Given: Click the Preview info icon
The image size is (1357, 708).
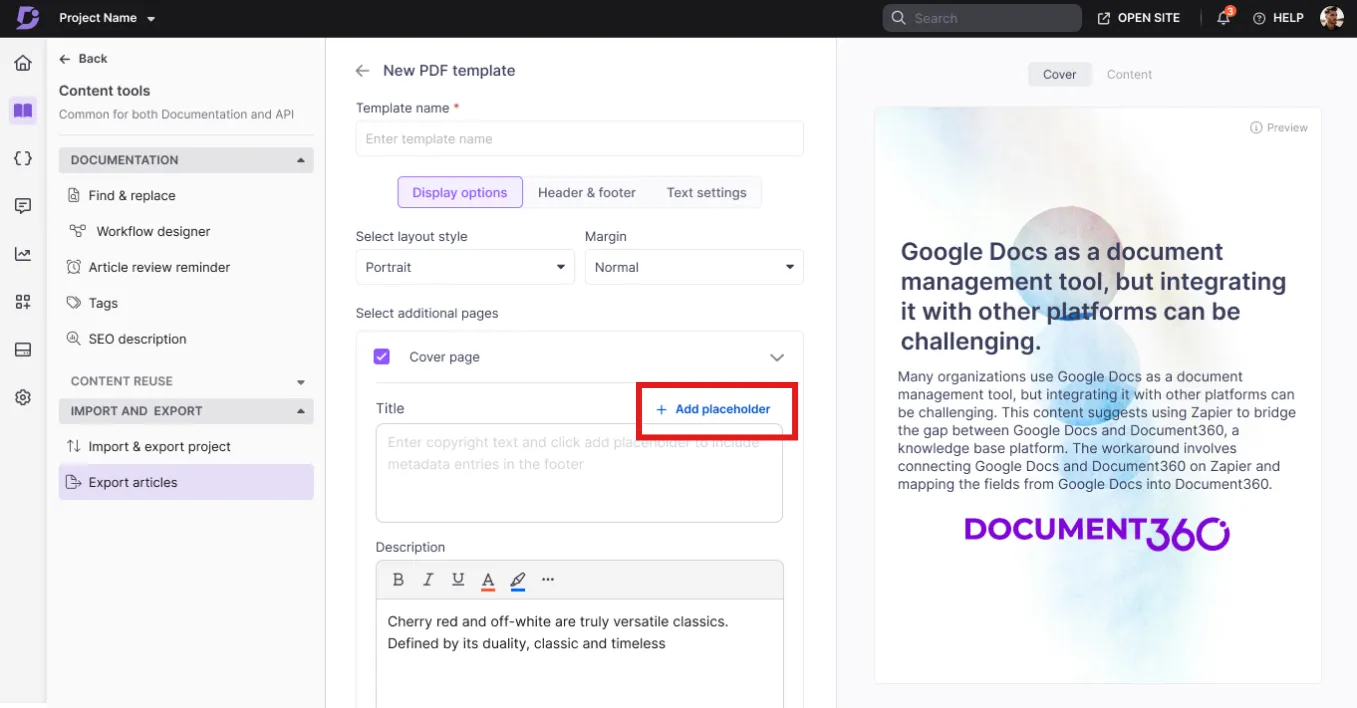Looking at the screenshot, I should click(x=1256, y=128).
